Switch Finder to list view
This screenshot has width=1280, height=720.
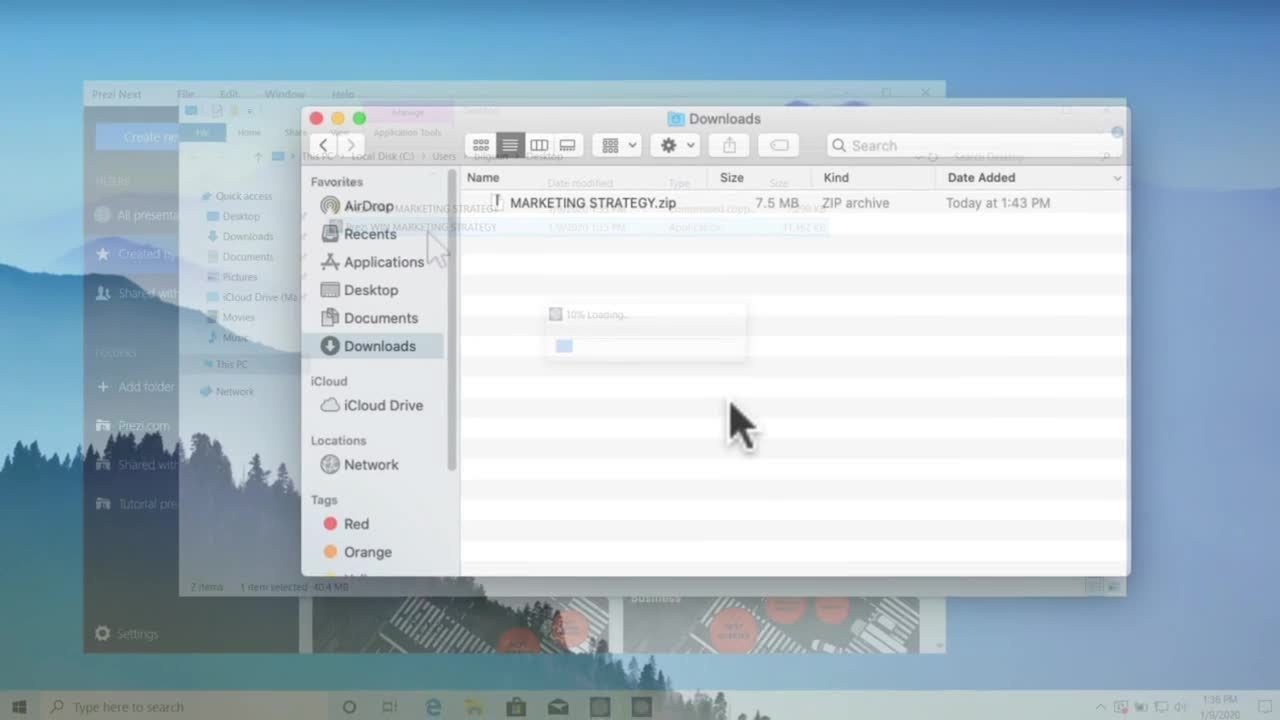(510, 146)
